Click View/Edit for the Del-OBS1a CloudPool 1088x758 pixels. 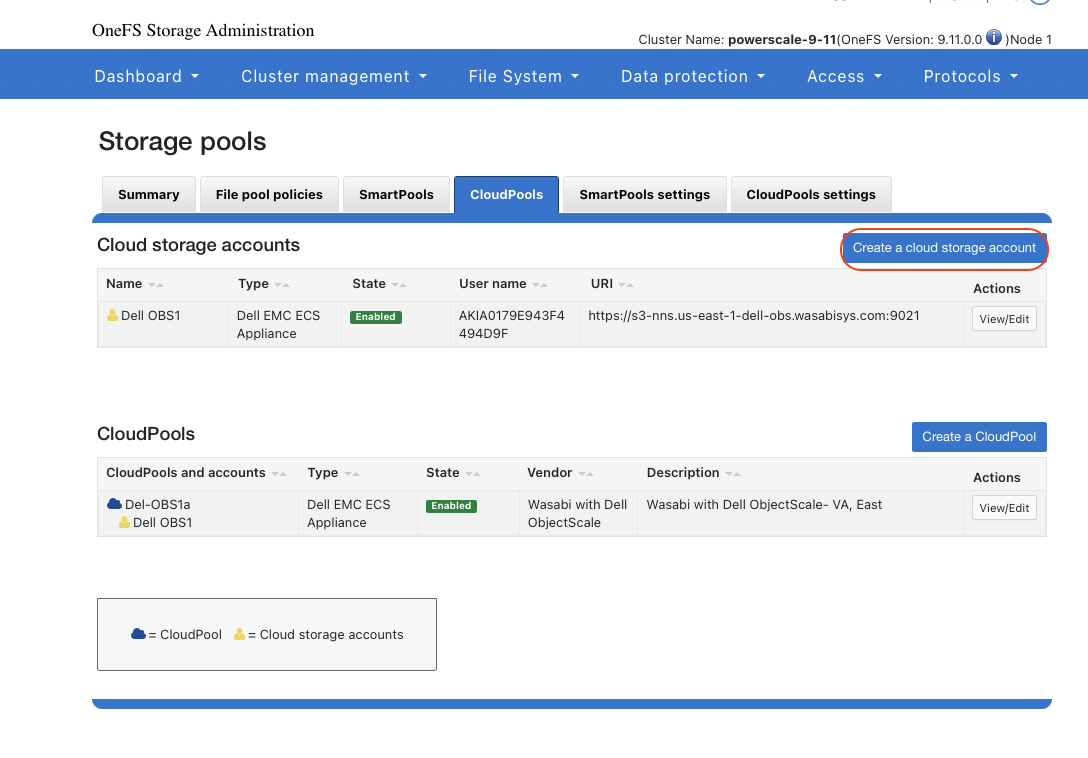(1004, 507)
